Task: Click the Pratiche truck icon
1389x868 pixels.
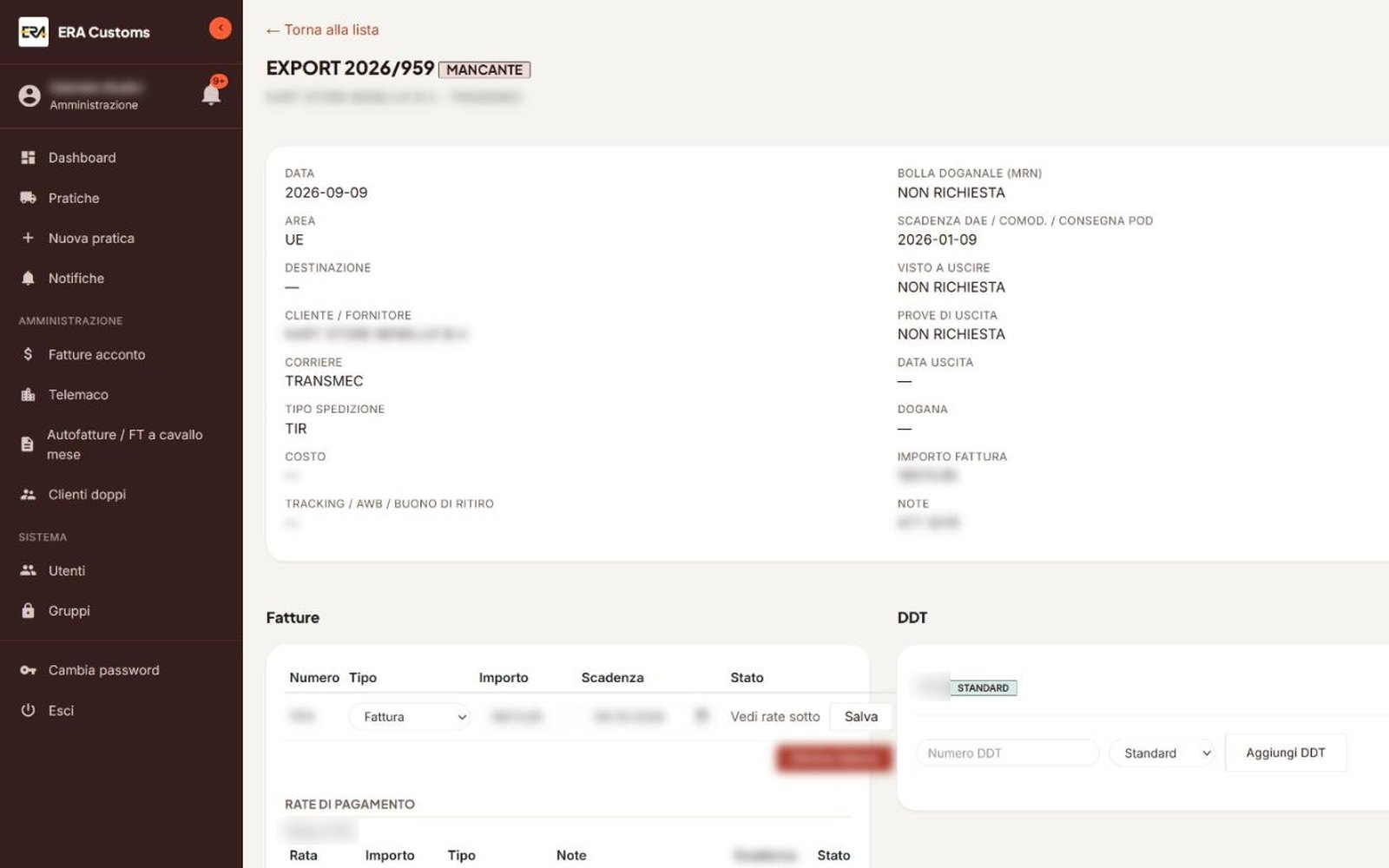Action: point(28,198)
